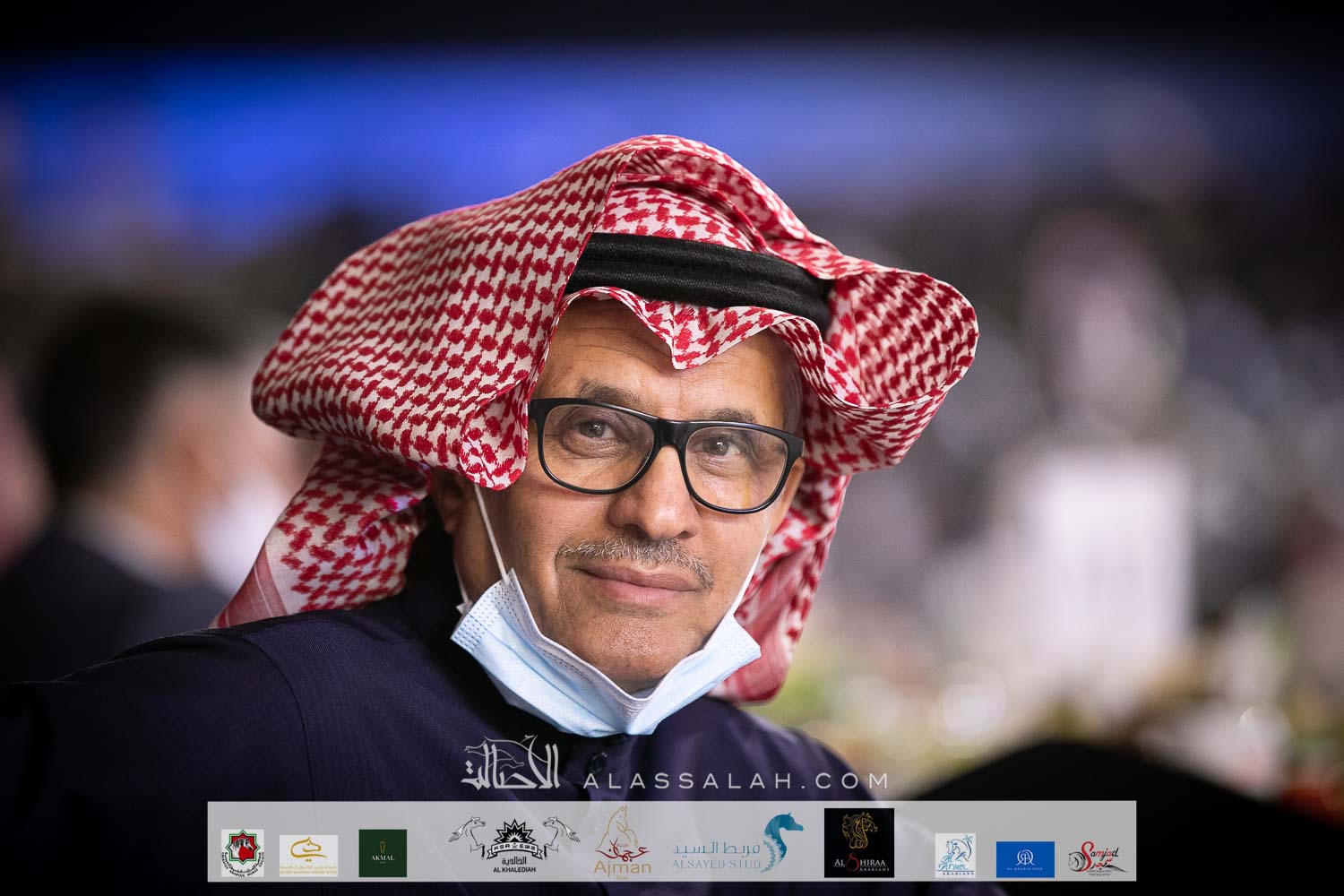Select the Al Shiraa Arabians logo
The width and height of the screenshot is (1344, 896).
(858, 843)
